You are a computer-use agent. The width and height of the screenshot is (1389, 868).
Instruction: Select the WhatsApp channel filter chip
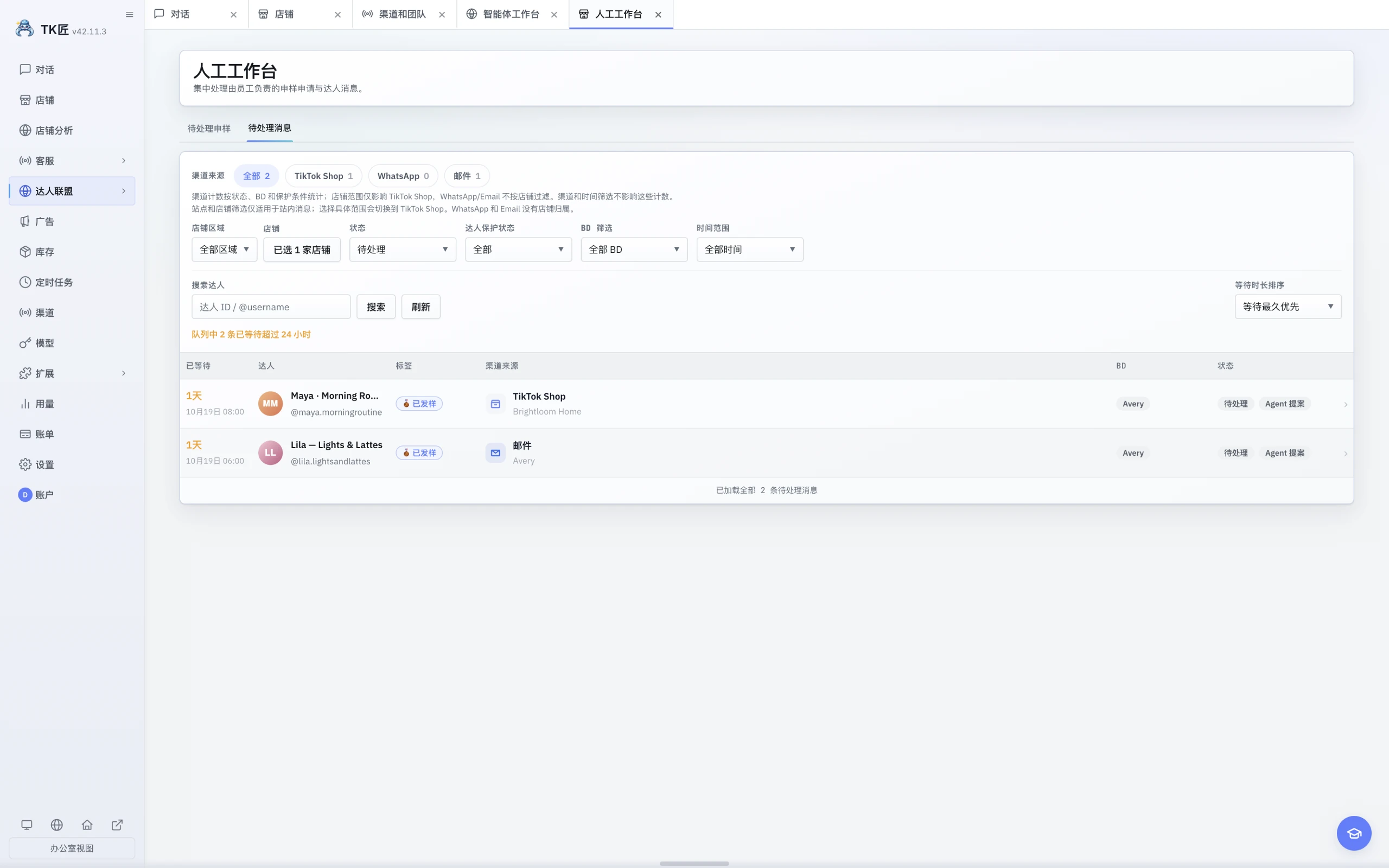(403, 176)
